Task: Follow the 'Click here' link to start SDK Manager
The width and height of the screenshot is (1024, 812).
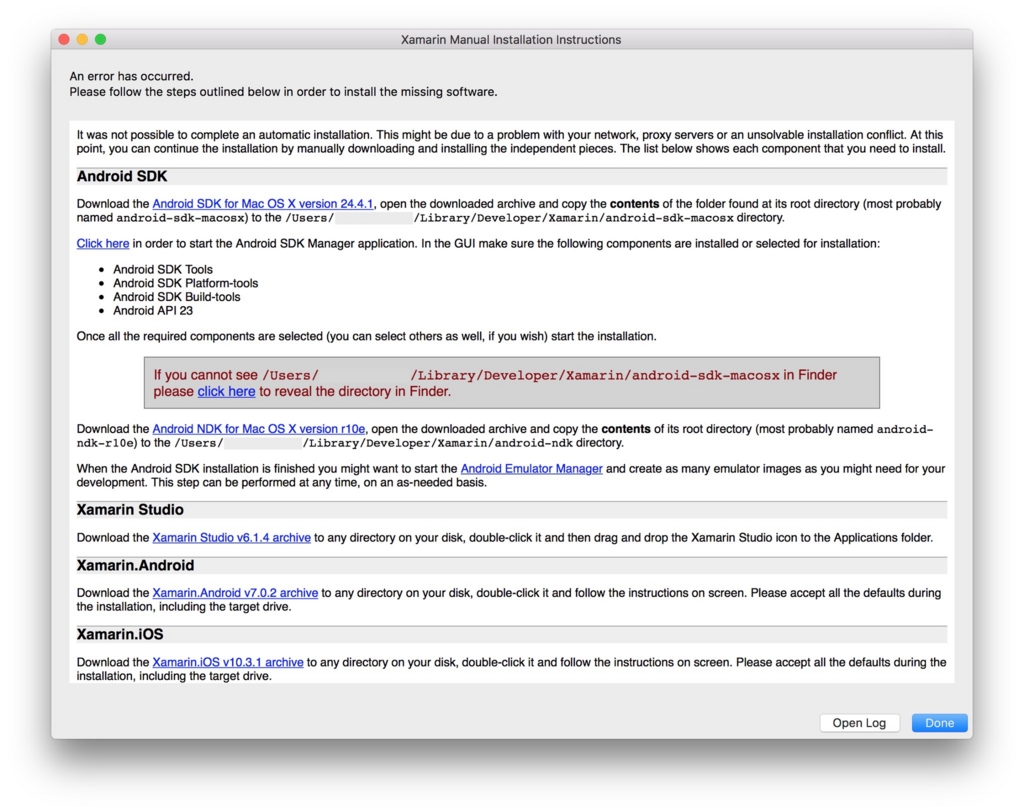Action: coord(103,244)
